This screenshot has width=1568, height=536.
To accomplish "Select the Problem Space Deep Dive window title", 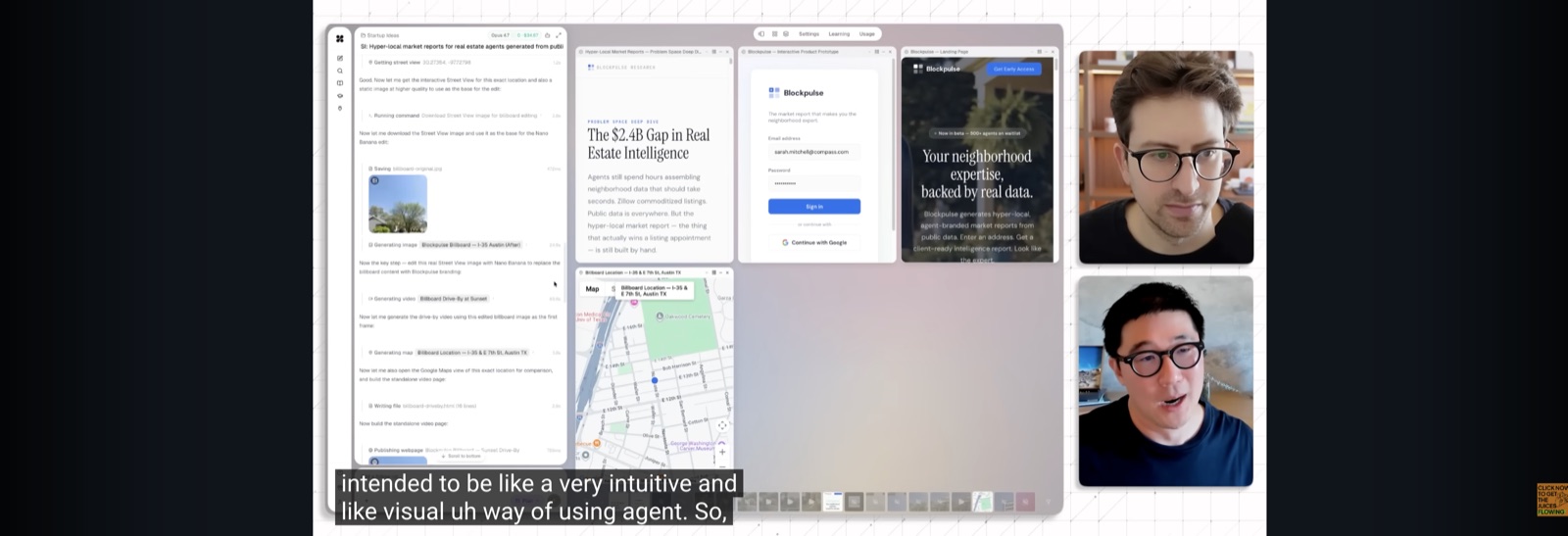I will pyautogui.click(x=642, y=52).
